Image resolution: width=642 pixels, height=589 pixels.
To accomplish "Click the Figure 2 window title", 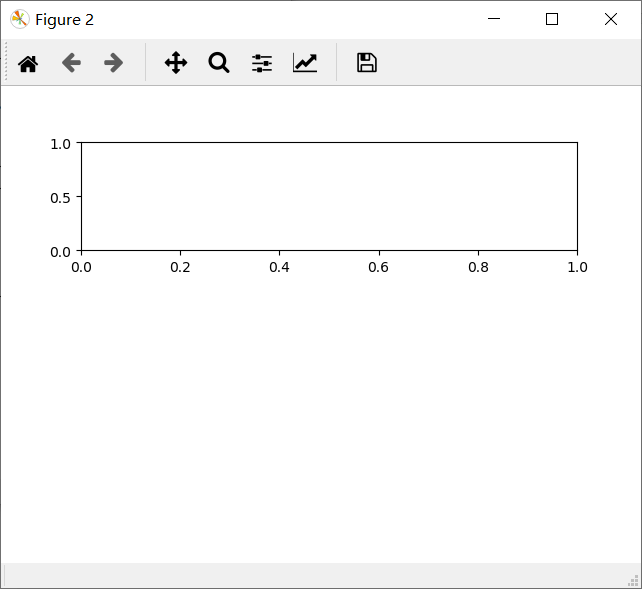I will tap(65, 20).
